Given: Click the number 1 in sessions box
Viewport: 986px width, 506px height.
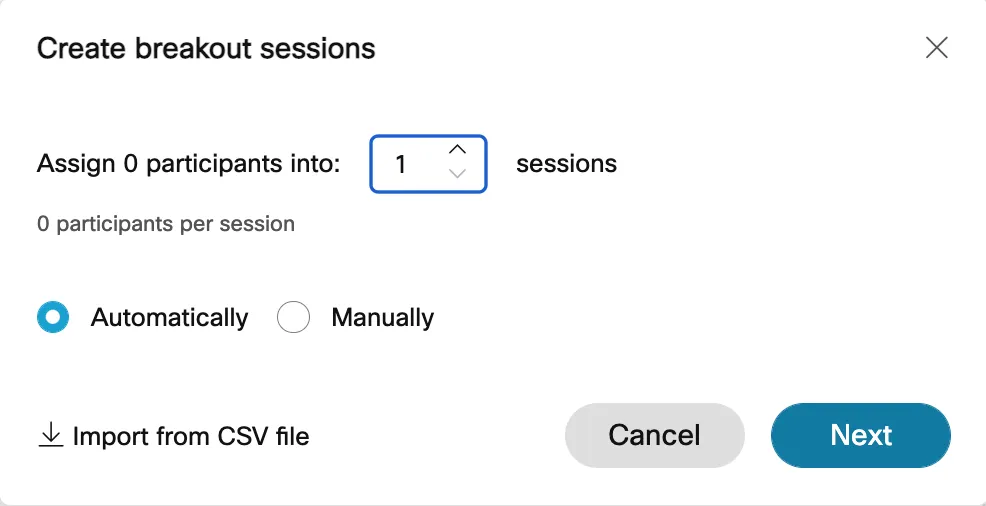Looking at the screenshot, I should pyautogui.click(x=401, y=164).
